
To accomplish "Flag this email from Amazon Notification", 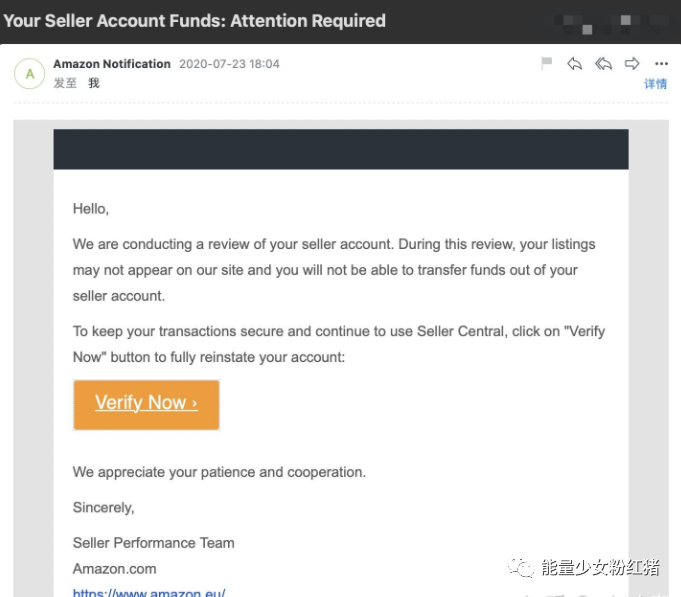I will pos(547,64).
